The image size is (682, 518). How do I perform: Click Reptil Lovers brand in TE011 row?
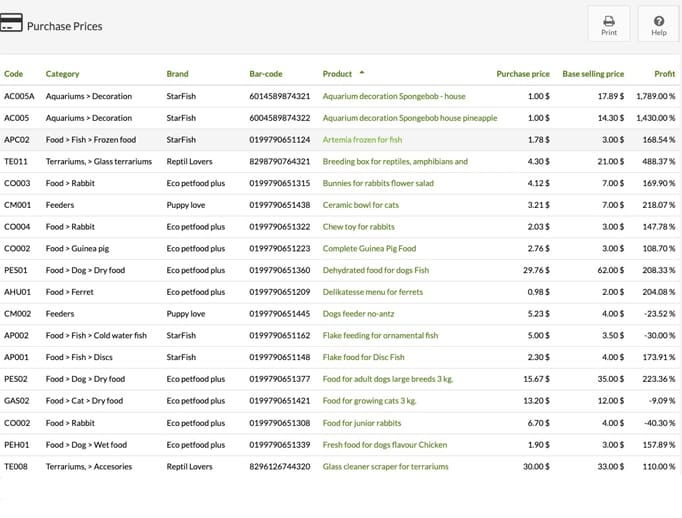click(190, 161)
